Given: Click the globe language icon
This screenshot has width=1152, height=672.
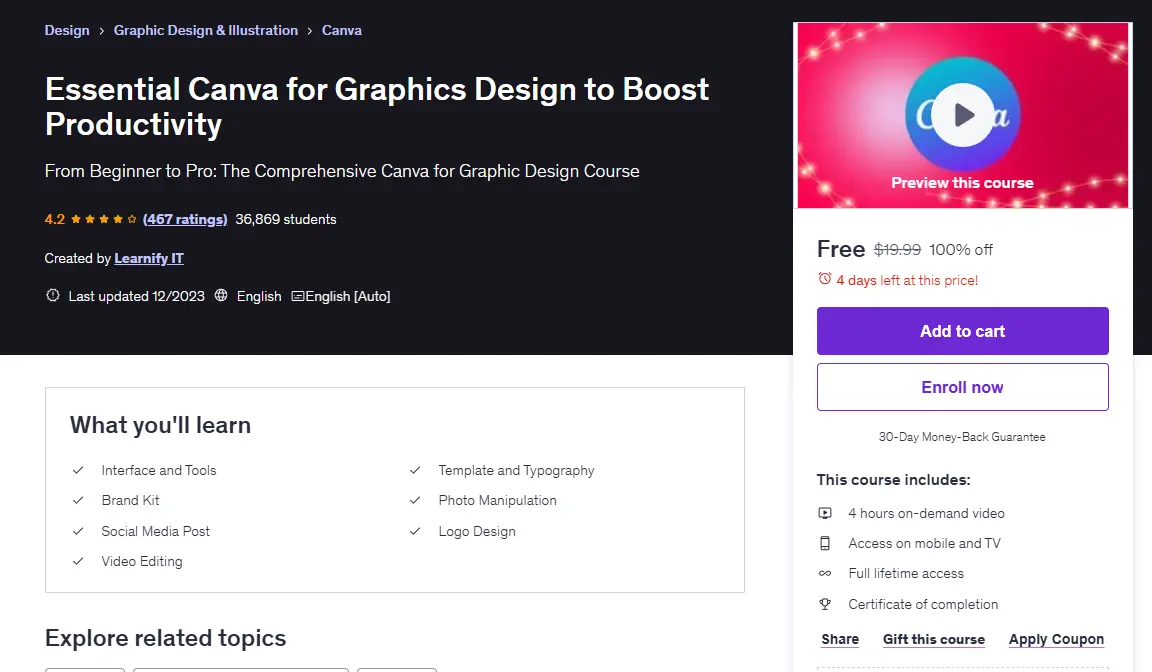Looking at the screenshot, I should click(x=221, y=295).
